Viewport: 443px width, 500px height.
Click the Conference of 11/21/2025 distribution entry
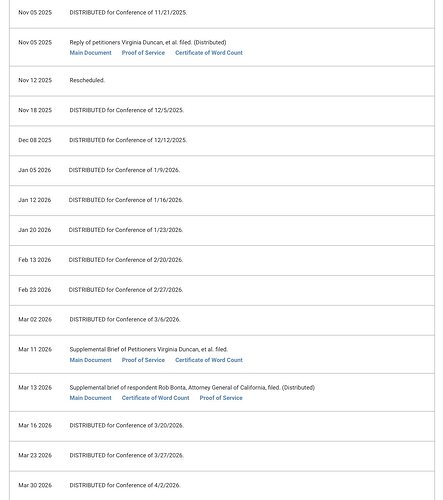coord(128,13)
